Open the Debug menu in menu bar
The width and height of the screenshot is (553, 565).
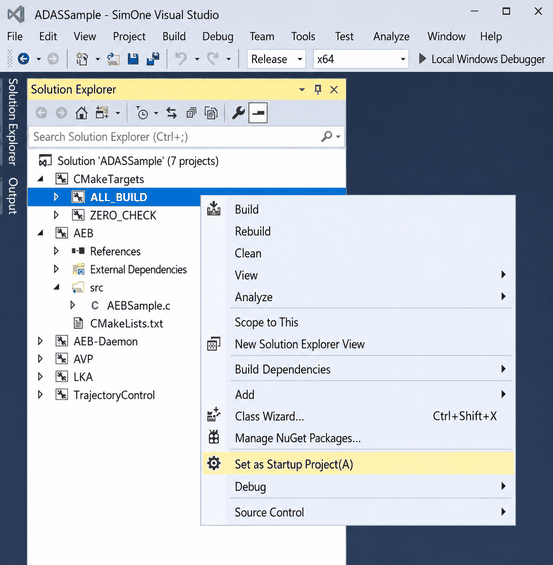click(218, 36)
